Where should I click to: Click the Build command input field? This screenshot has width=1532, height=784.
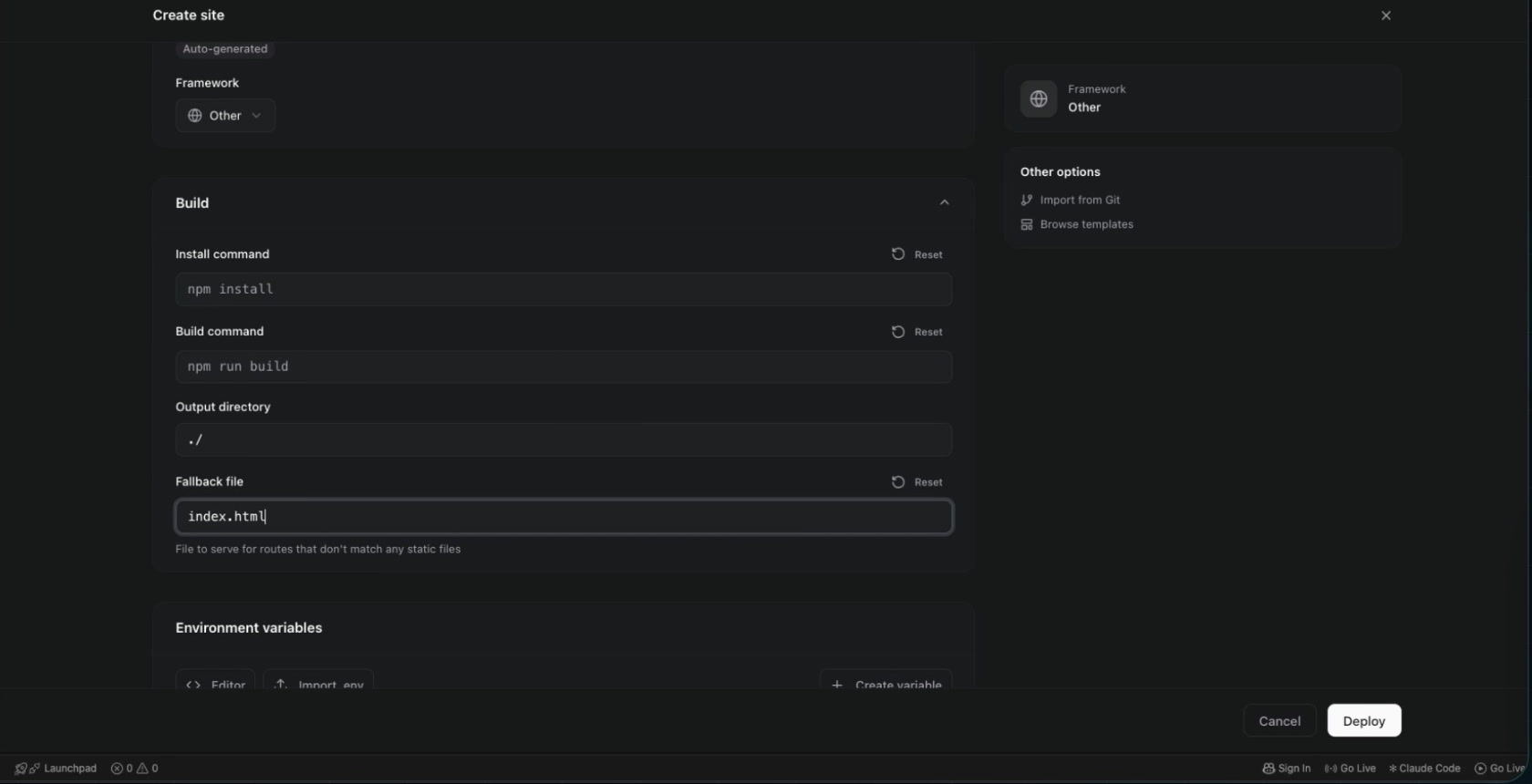[564, 366]
